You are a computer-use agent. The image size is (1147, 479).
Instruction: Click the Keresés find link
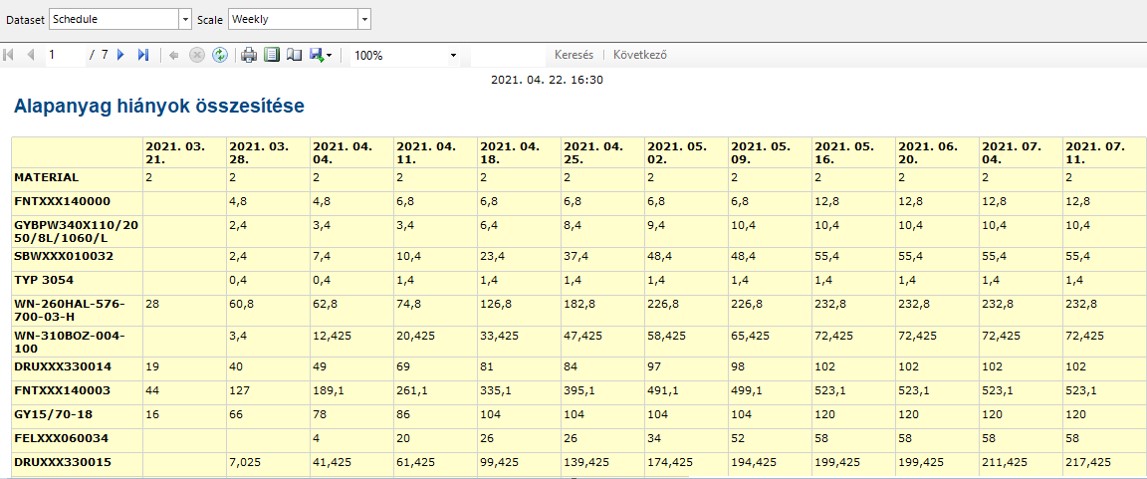click(574, 55)
